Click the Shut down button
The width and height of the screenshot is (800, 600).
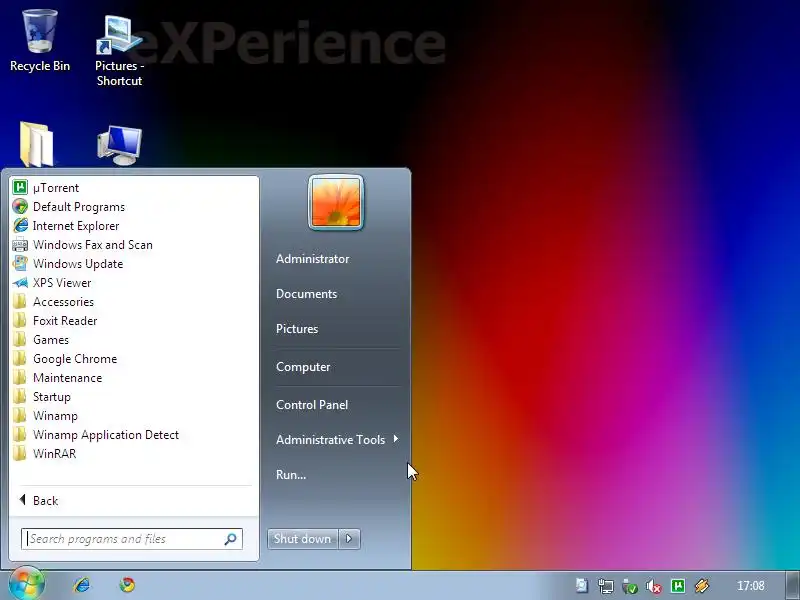[303, 539]
